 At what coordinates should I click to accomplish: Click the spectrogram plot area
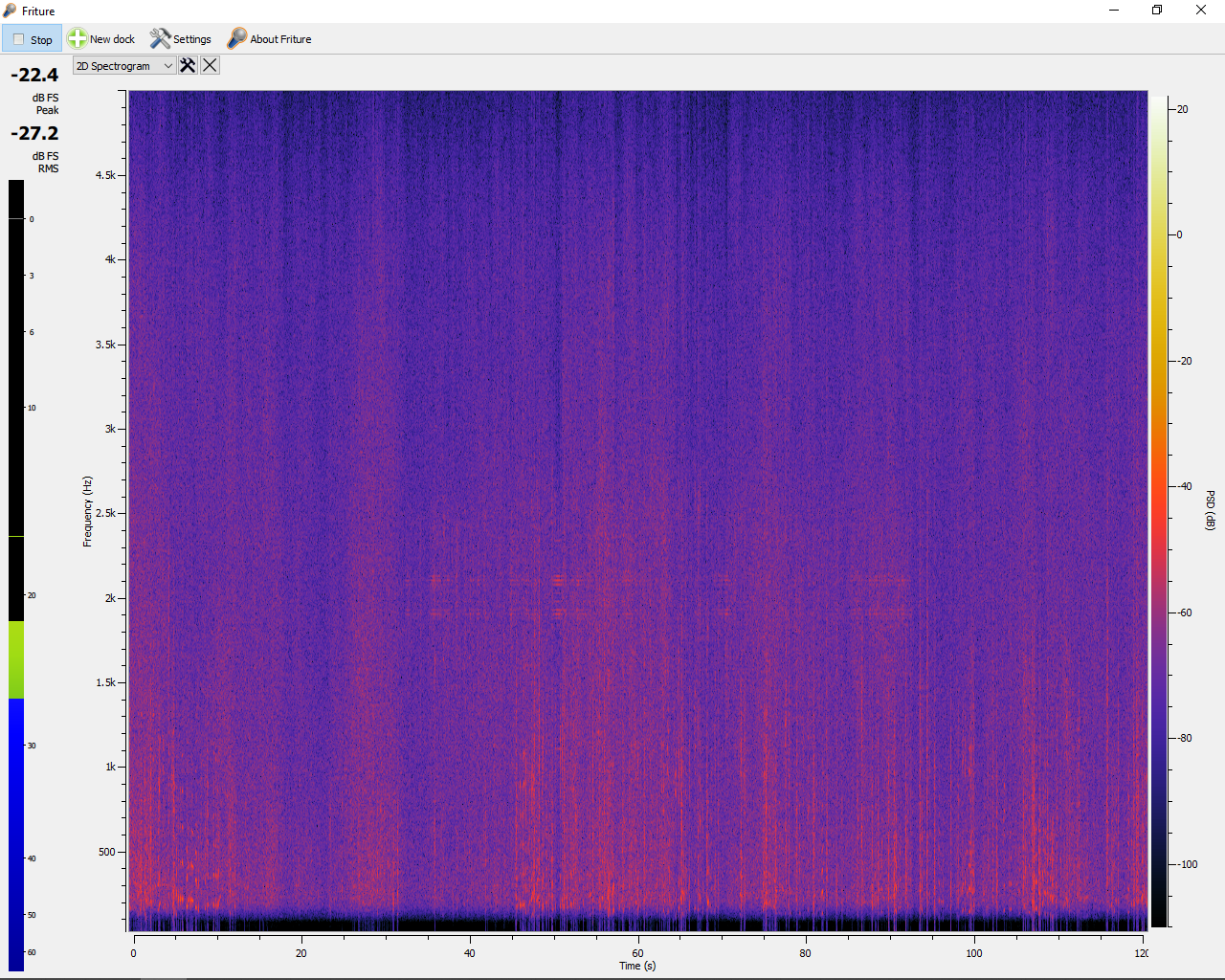pyautogui.click(x=638, y=511)
